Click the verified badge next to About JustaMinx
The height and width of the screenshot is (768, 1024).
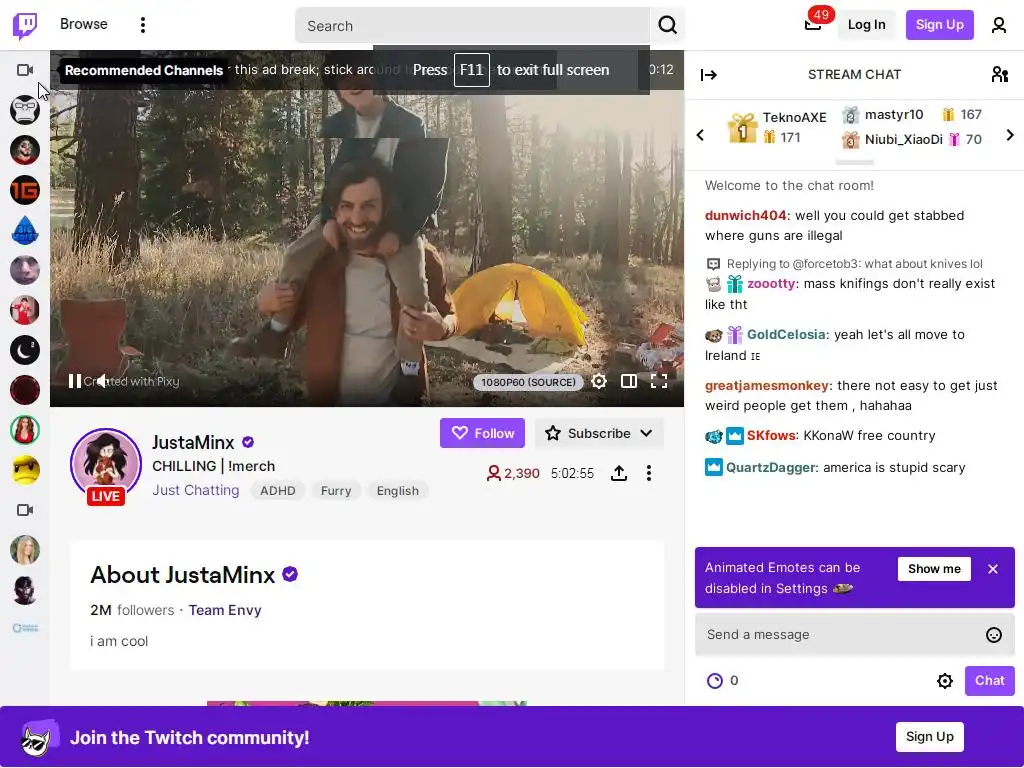point(290,574)
